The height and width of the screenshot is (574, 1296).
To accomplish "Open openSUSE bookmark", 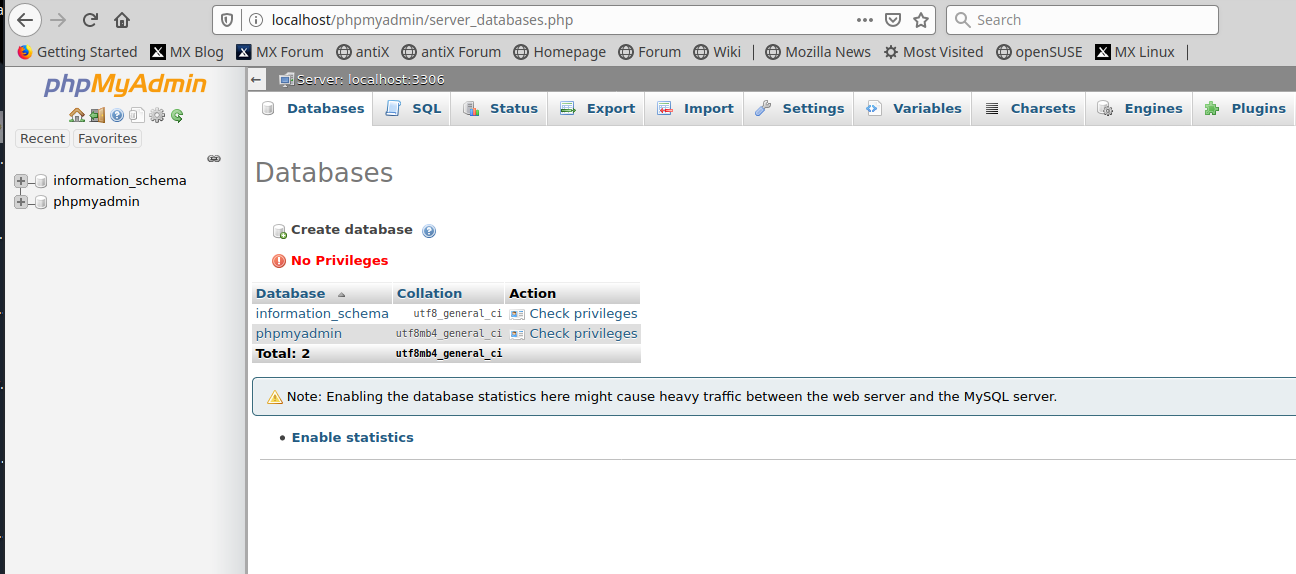I will click(1039, 52).
